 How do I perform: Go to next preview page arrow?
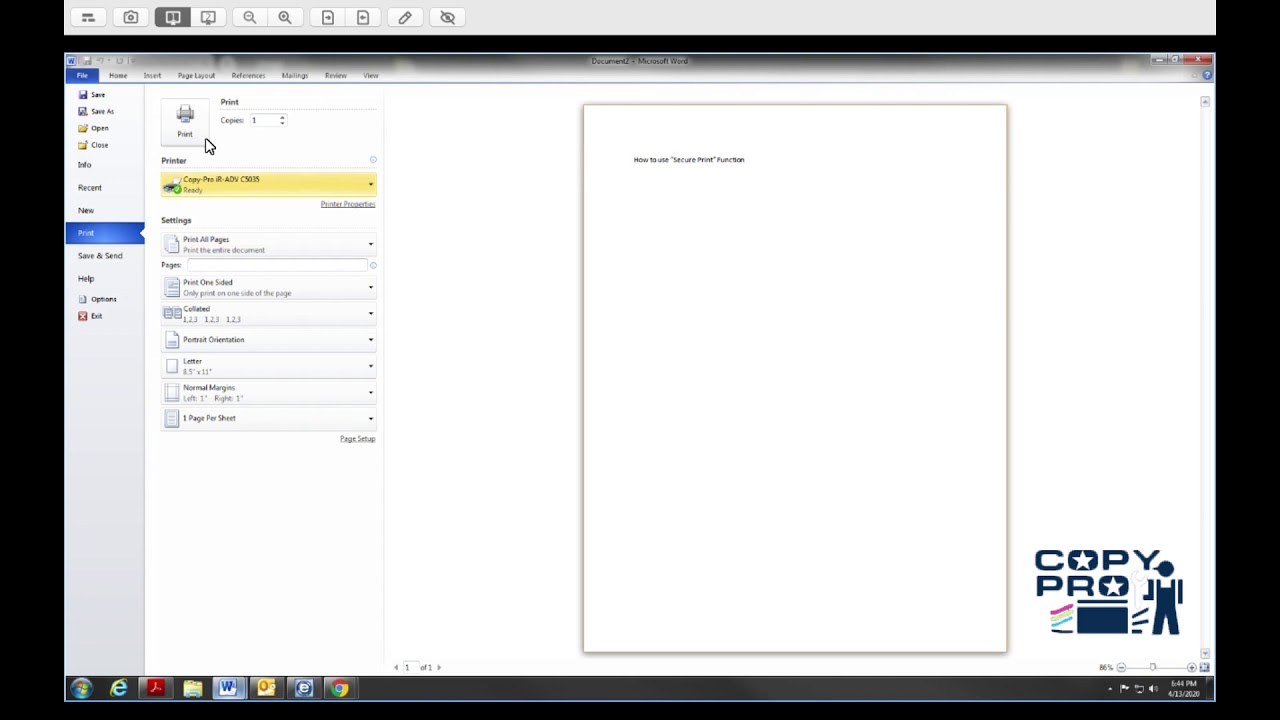[439, 667]
